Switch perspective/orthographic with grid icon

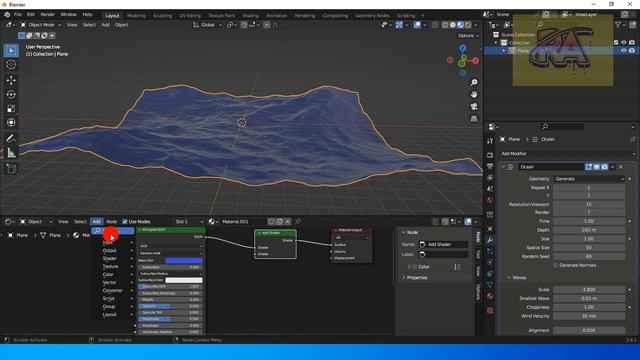click(x=474, y=119)
